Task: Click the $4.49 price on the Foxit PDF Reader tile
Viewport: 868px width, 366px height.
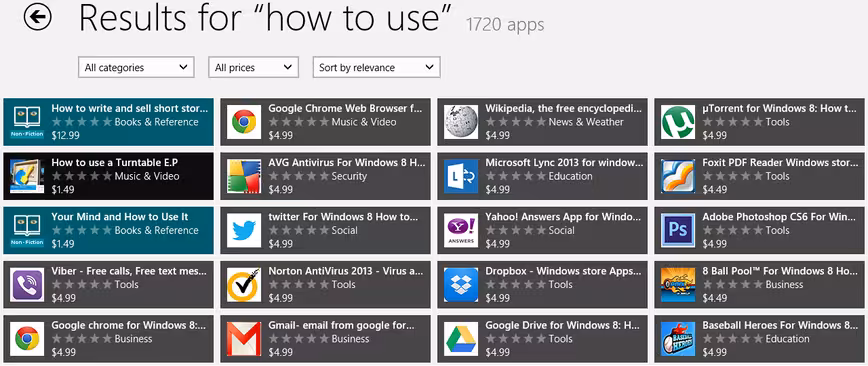Action: click(x=715, y=189)
